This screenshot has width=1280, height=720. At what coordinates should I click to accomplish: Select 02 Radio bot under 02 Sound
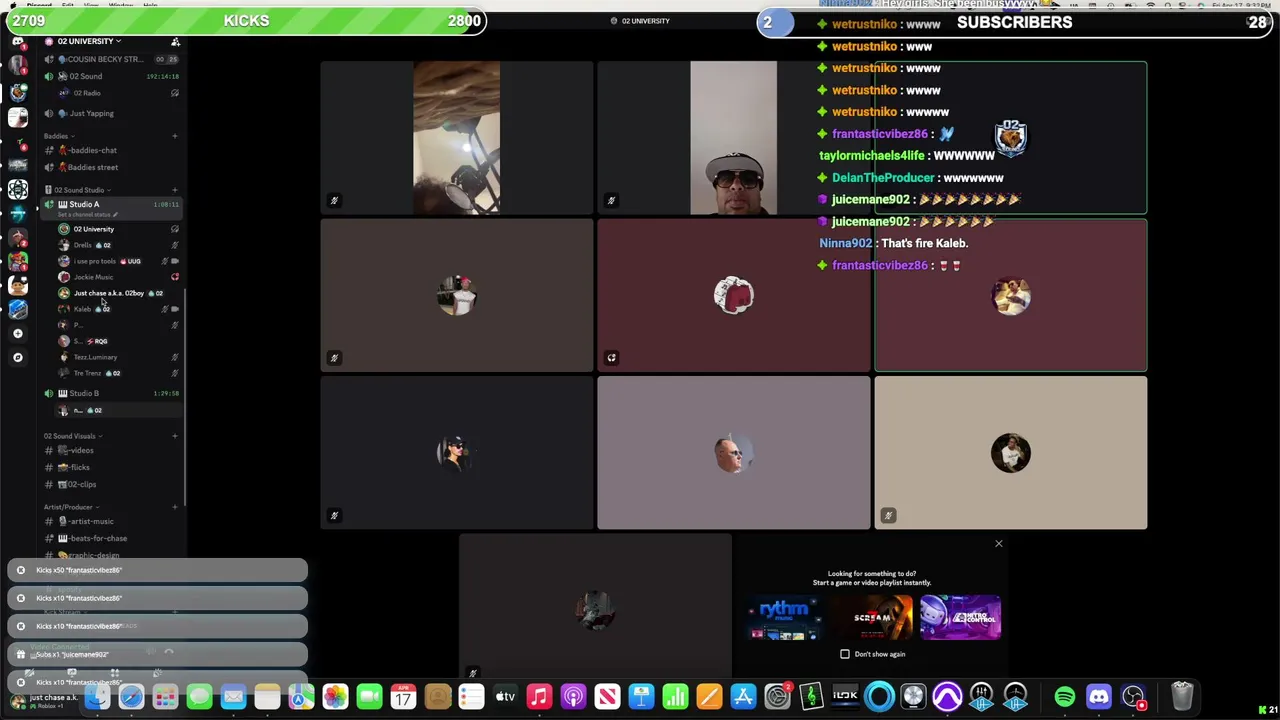[x=118, y=93]
